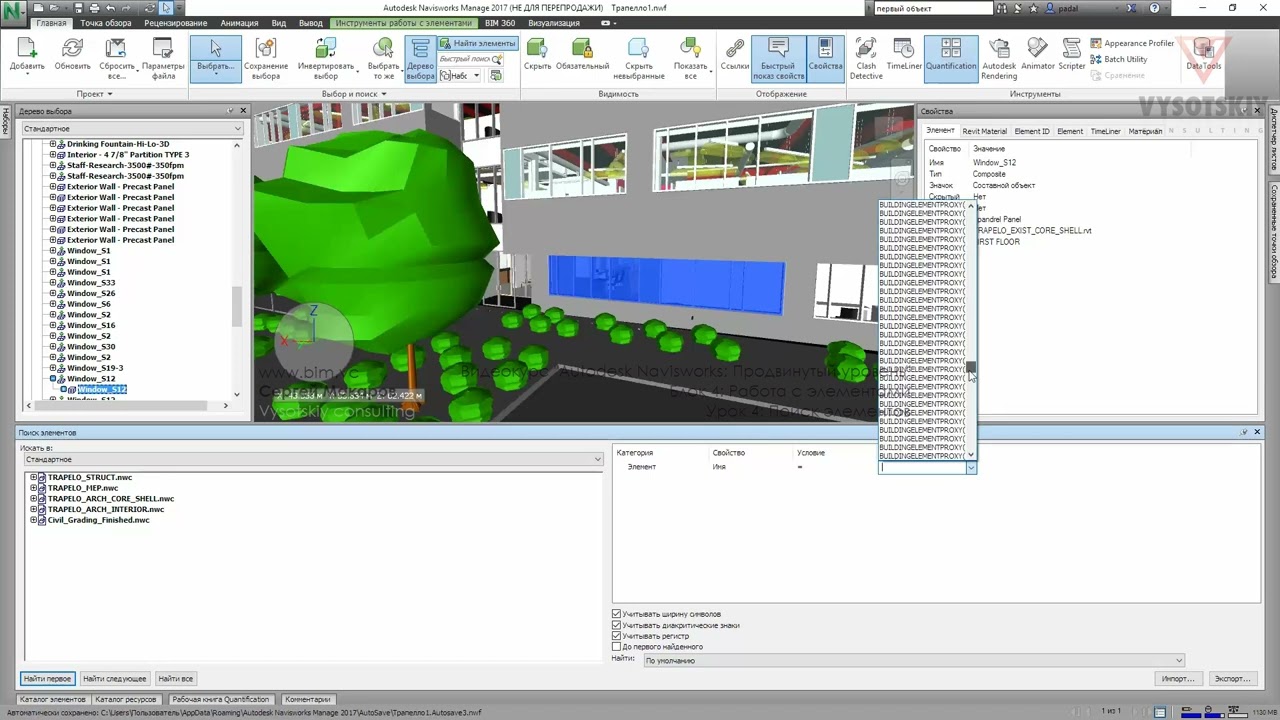Toggle Быстрый показ свойств
Viewport: 1280px width, 720px height.
point(777,59)
